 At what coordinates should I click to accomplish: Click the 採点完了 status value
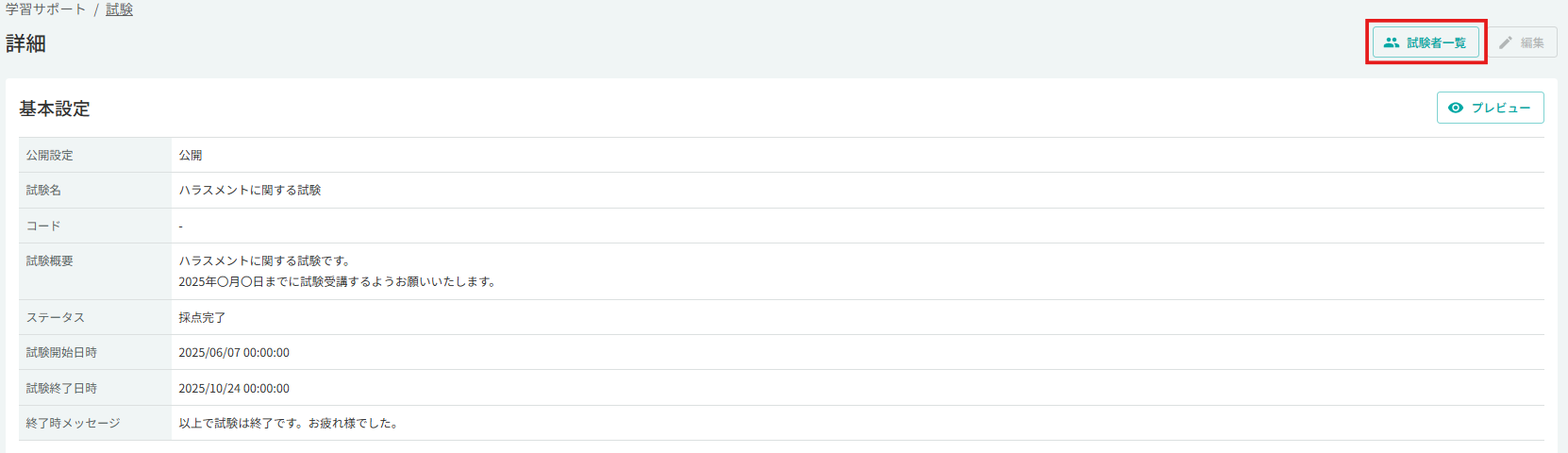tap(202, 318)
